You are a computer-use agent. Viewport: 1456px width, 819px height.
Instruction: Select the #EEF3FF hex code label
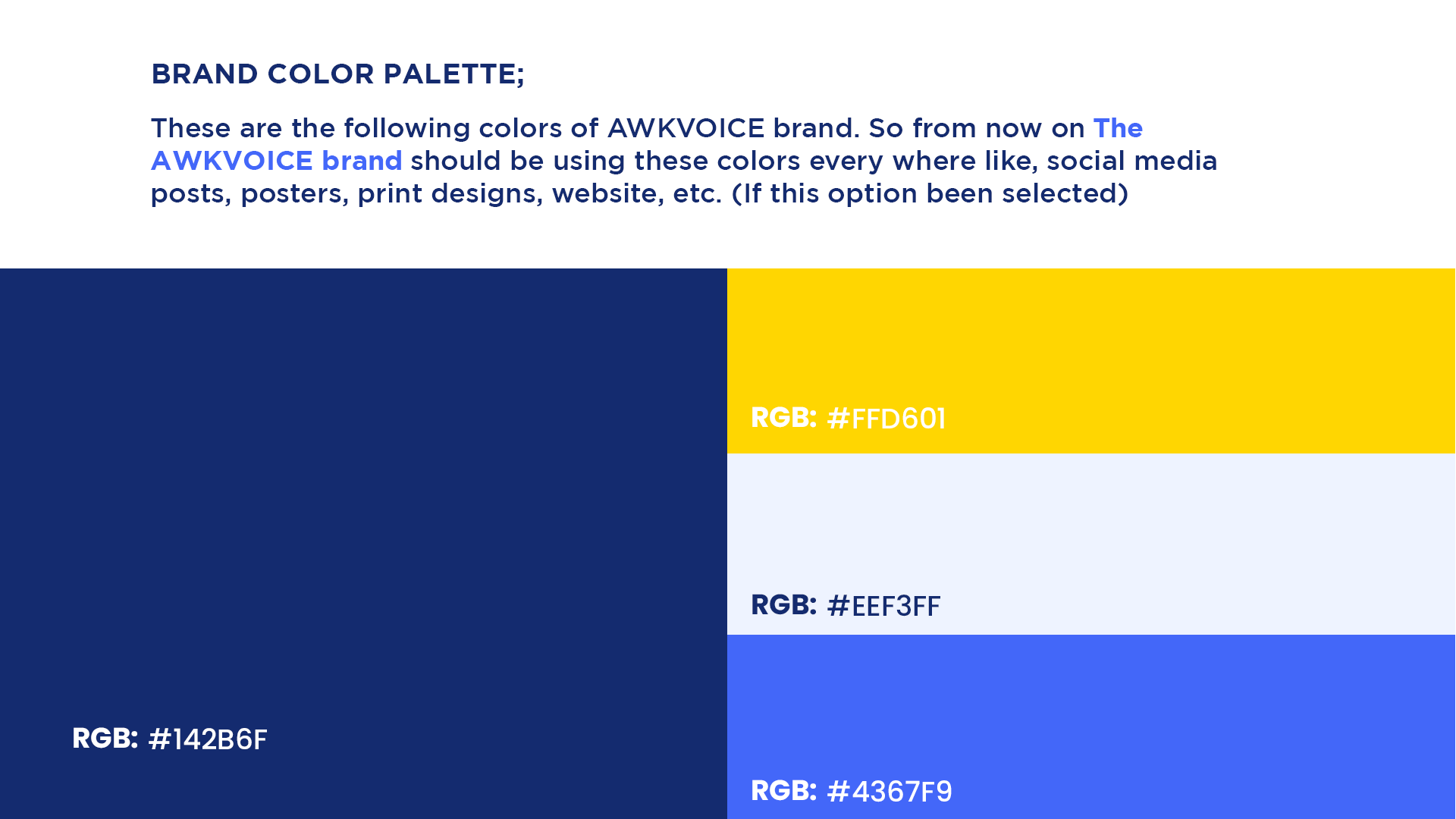pyautogui.click(x=883, y=606)
